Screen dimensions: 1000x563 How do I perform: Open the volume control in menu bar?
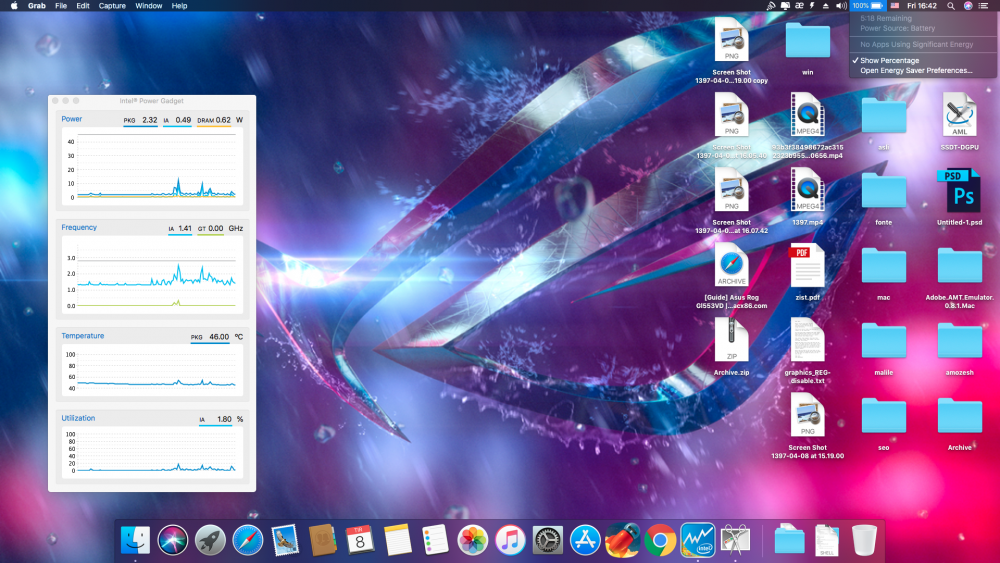click(841, 6)
